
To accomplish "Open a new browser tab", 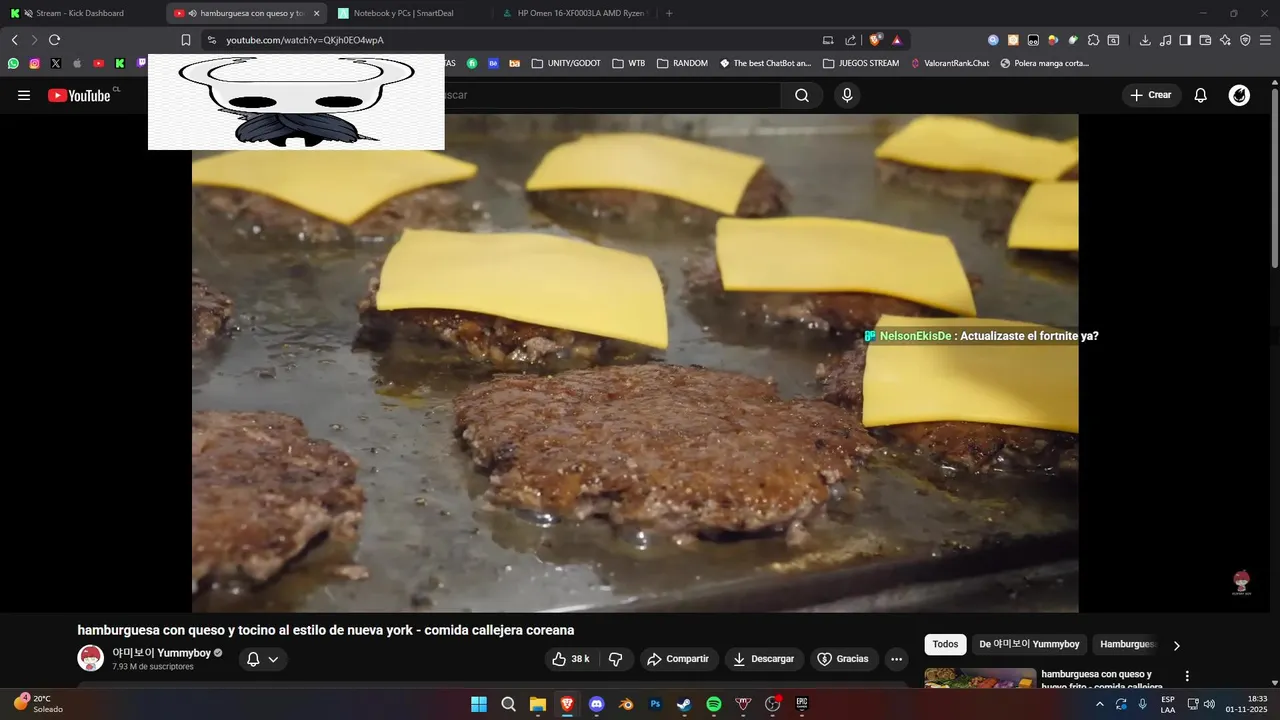I will click(x=669, y=13).
